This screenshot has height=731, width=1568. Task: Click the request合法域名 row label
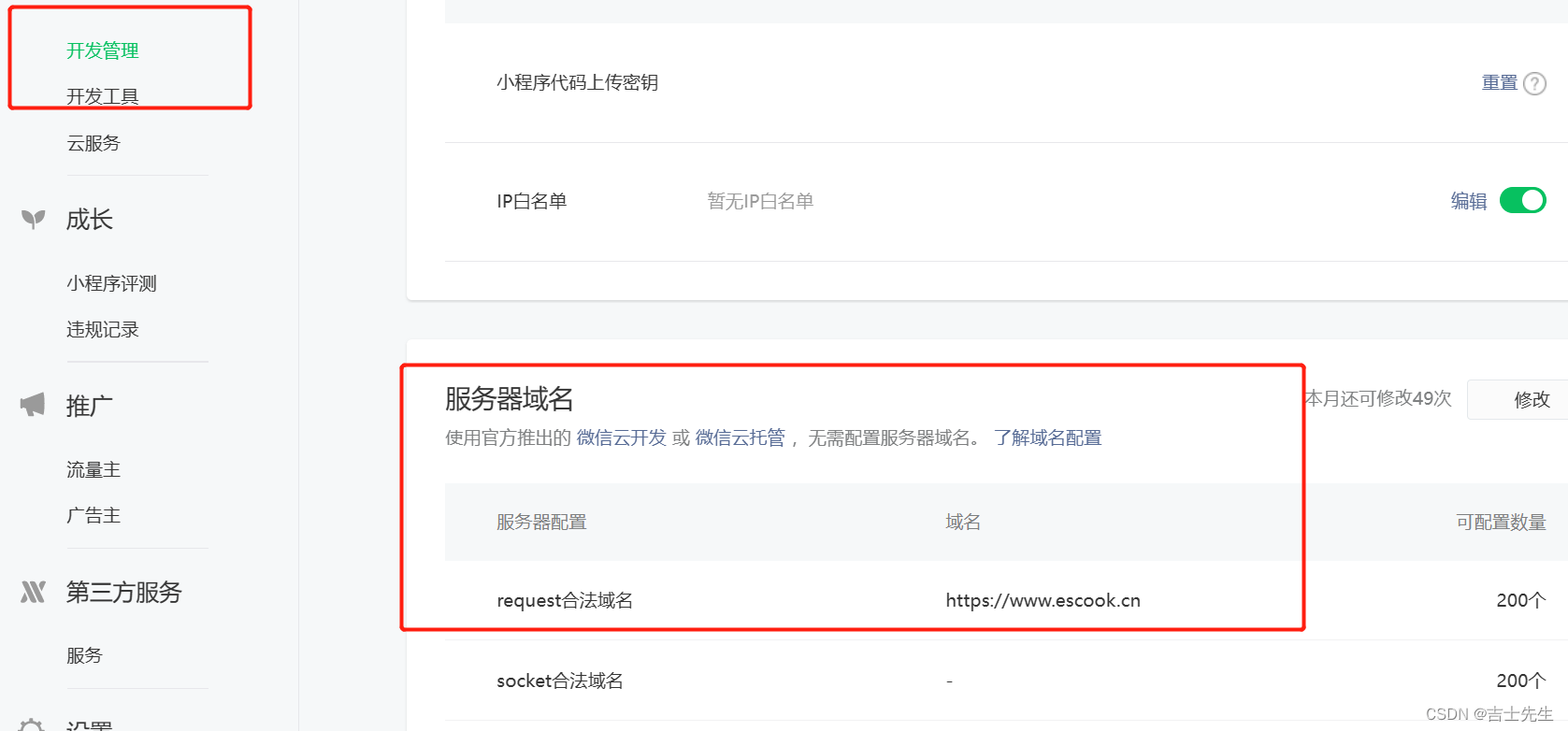[565, 600]
